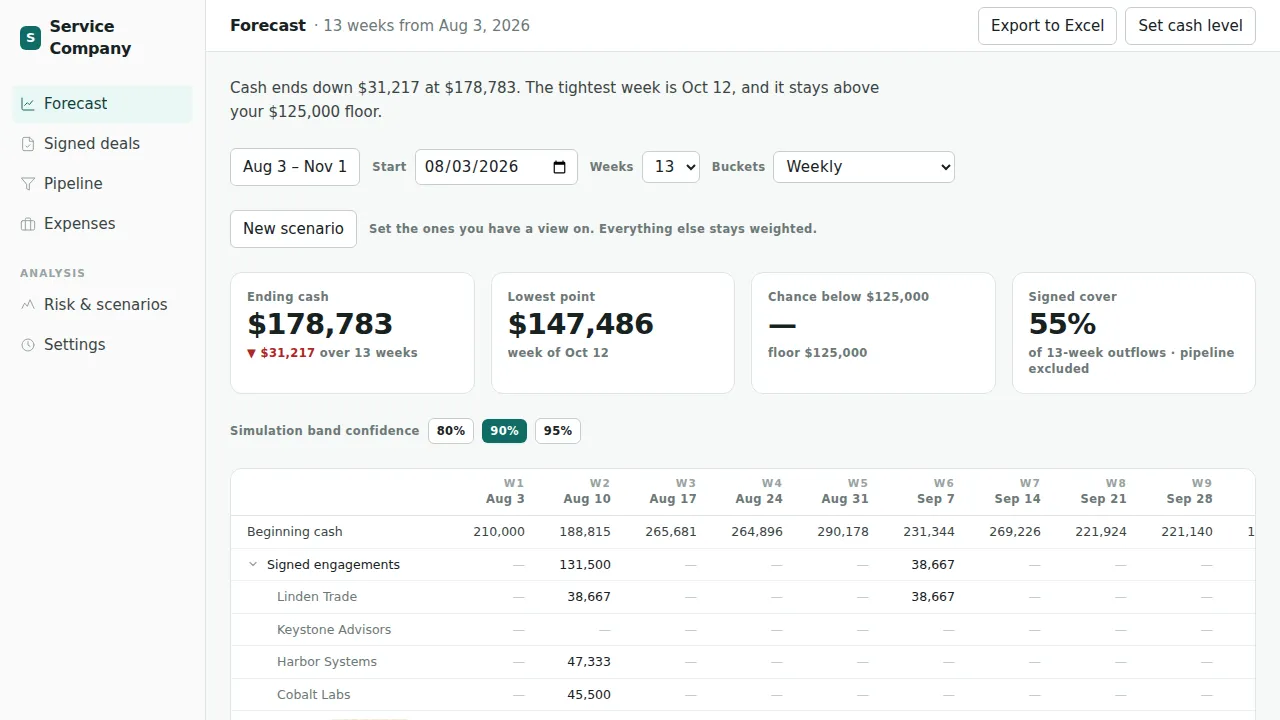Click the Start date input field
Screen dimensions: 1280x720
click(496, 167)
